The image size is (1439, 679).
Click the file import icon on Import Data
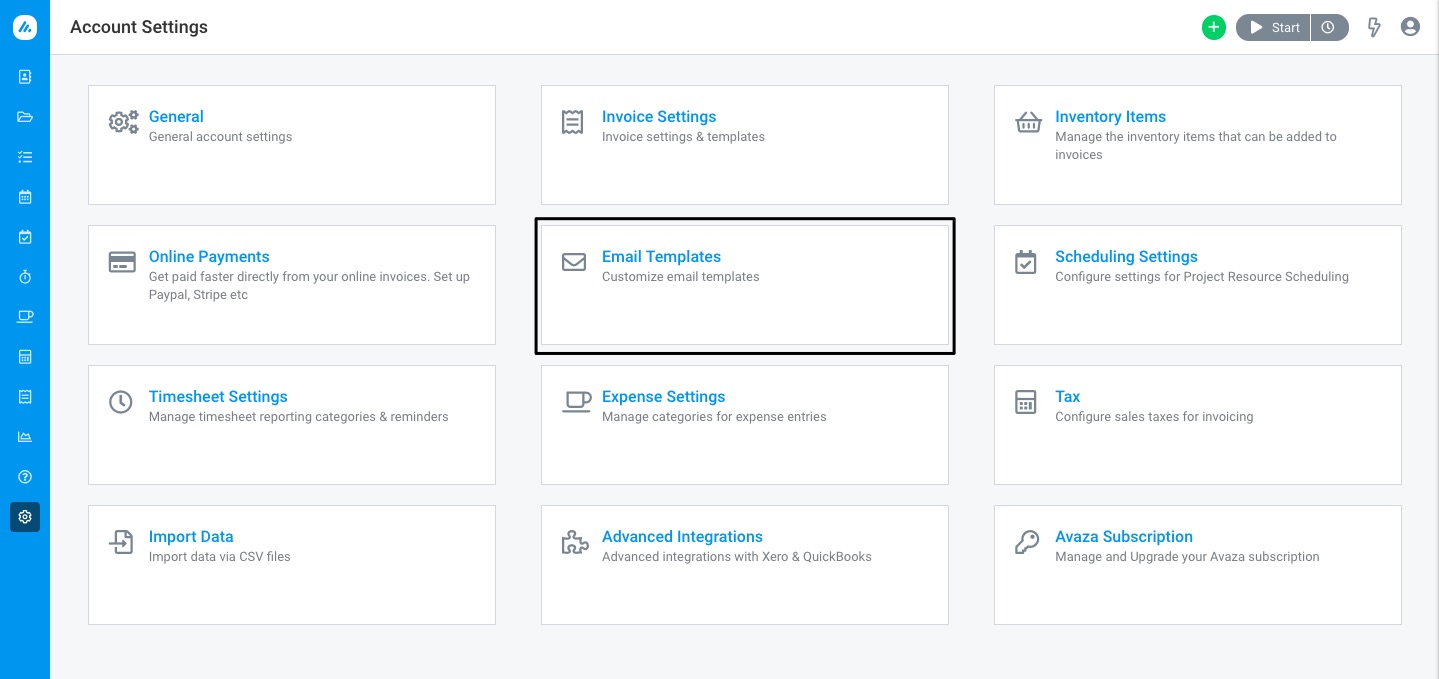coord(121,542)
